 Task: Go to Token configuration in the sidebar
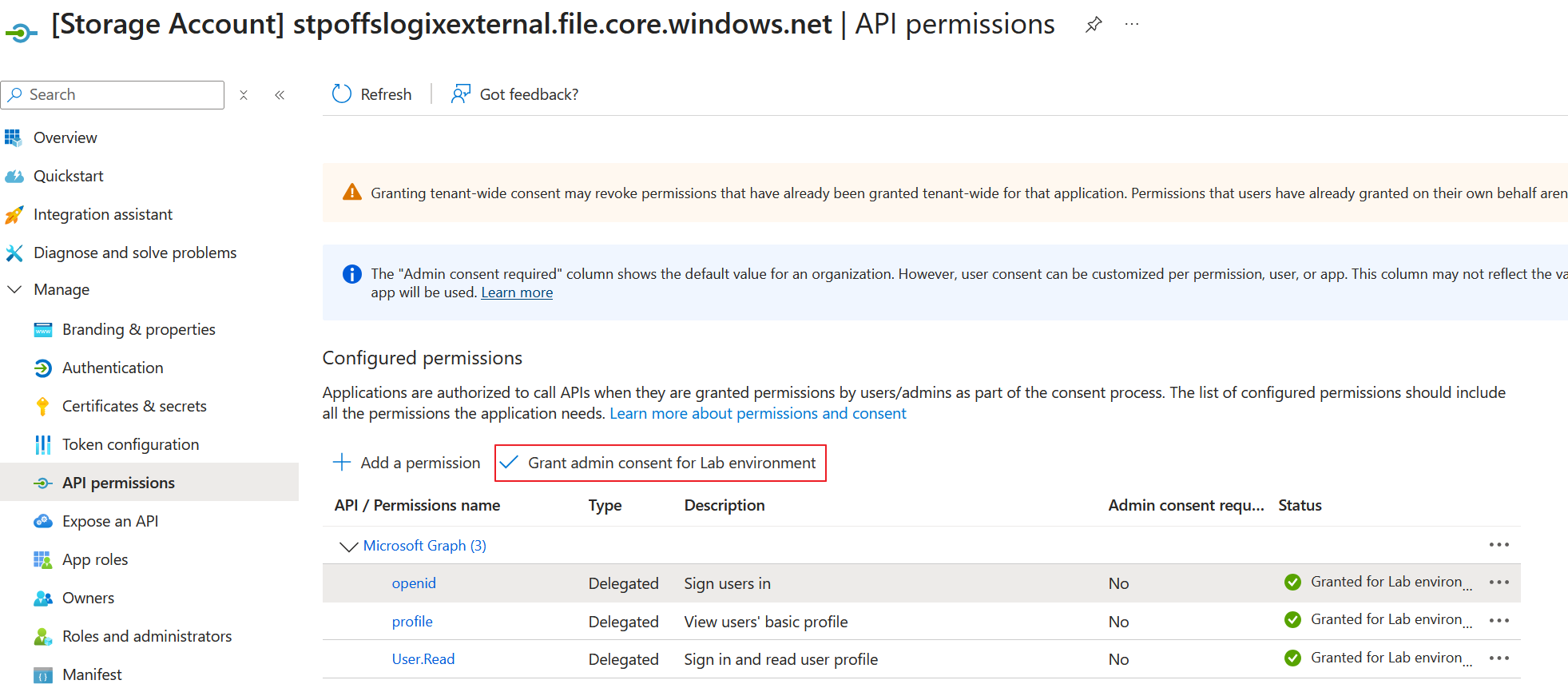(x=130, y=444)
